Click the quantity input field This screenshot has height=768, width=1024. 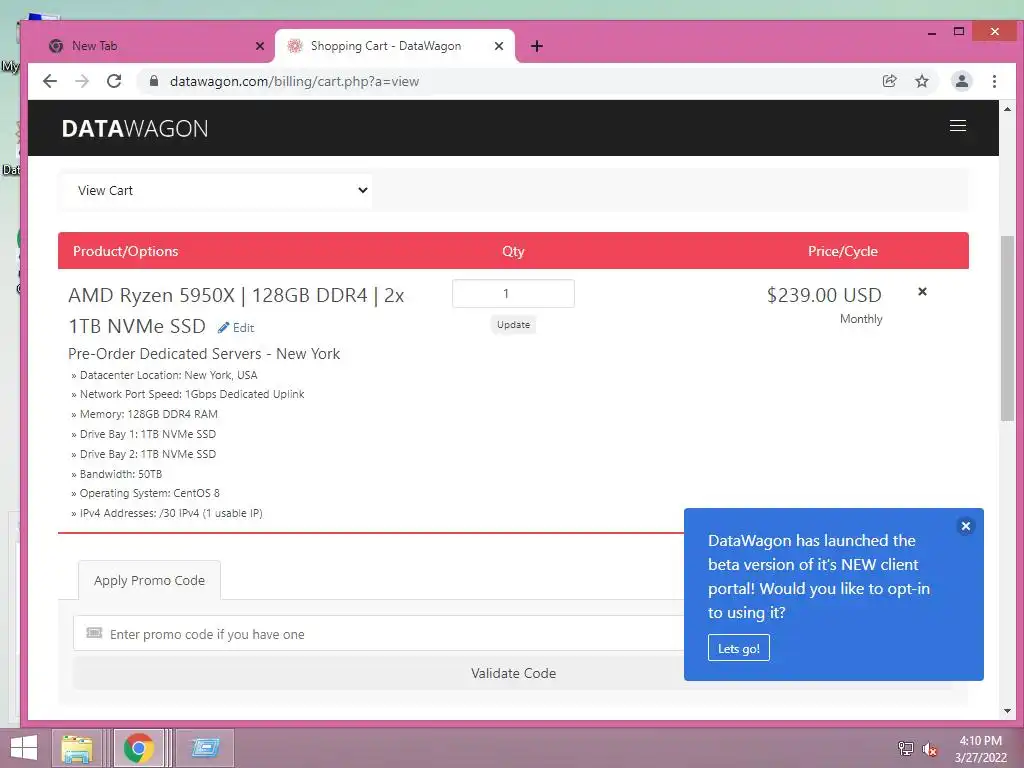[513, 294]
